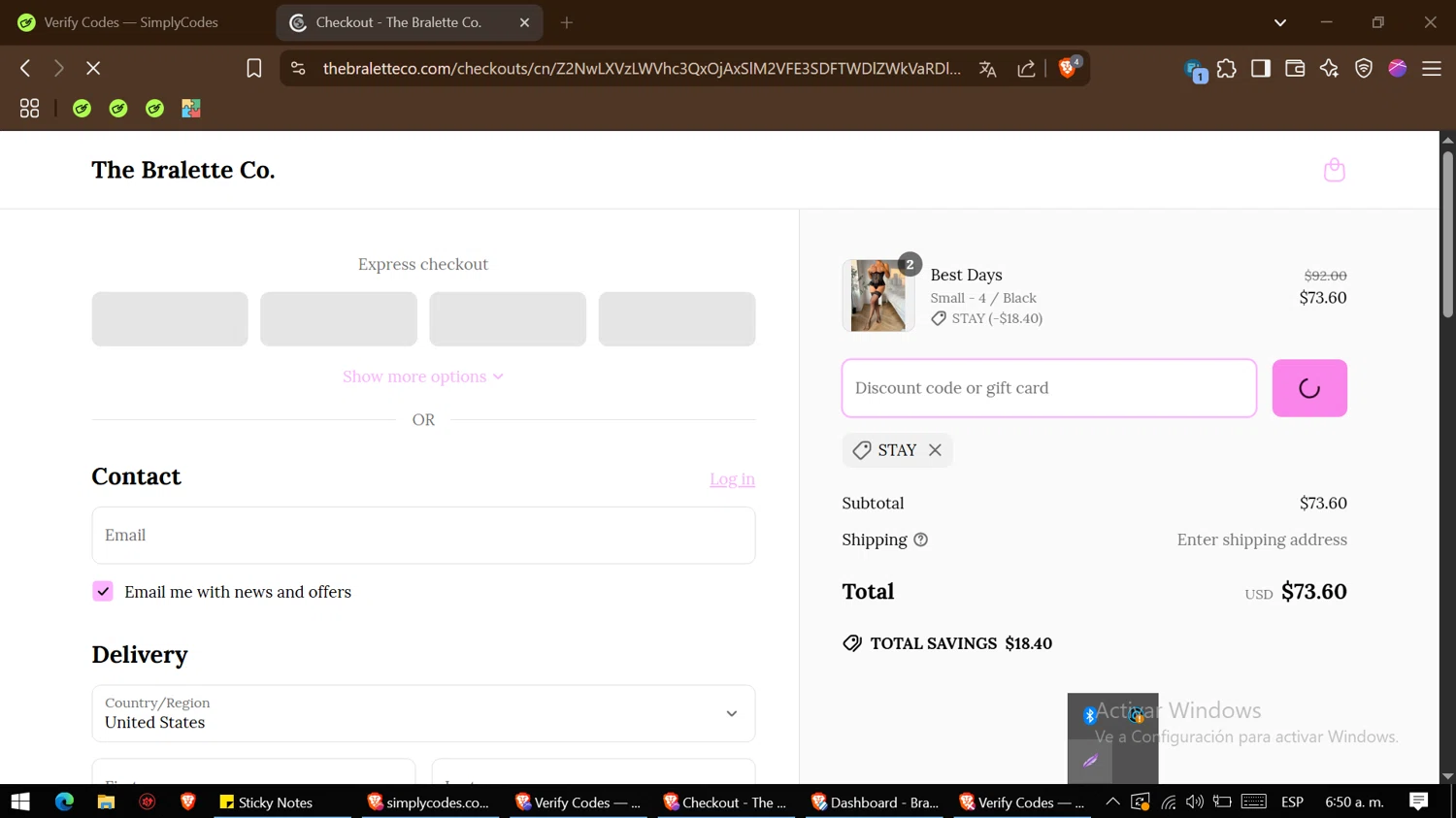
Task: Open Brave VPN shield icon
Action: (x=1364, y=68)
